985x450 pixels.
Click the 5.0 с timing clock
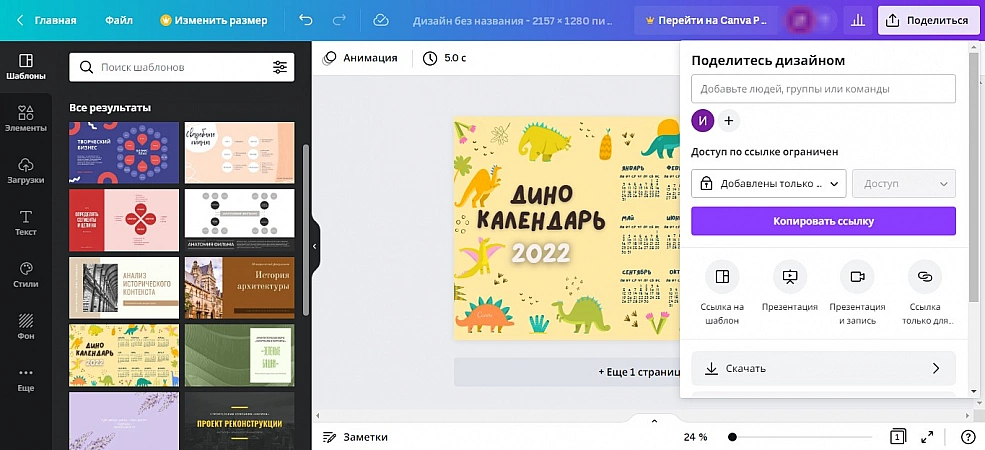tap(444, 58)
